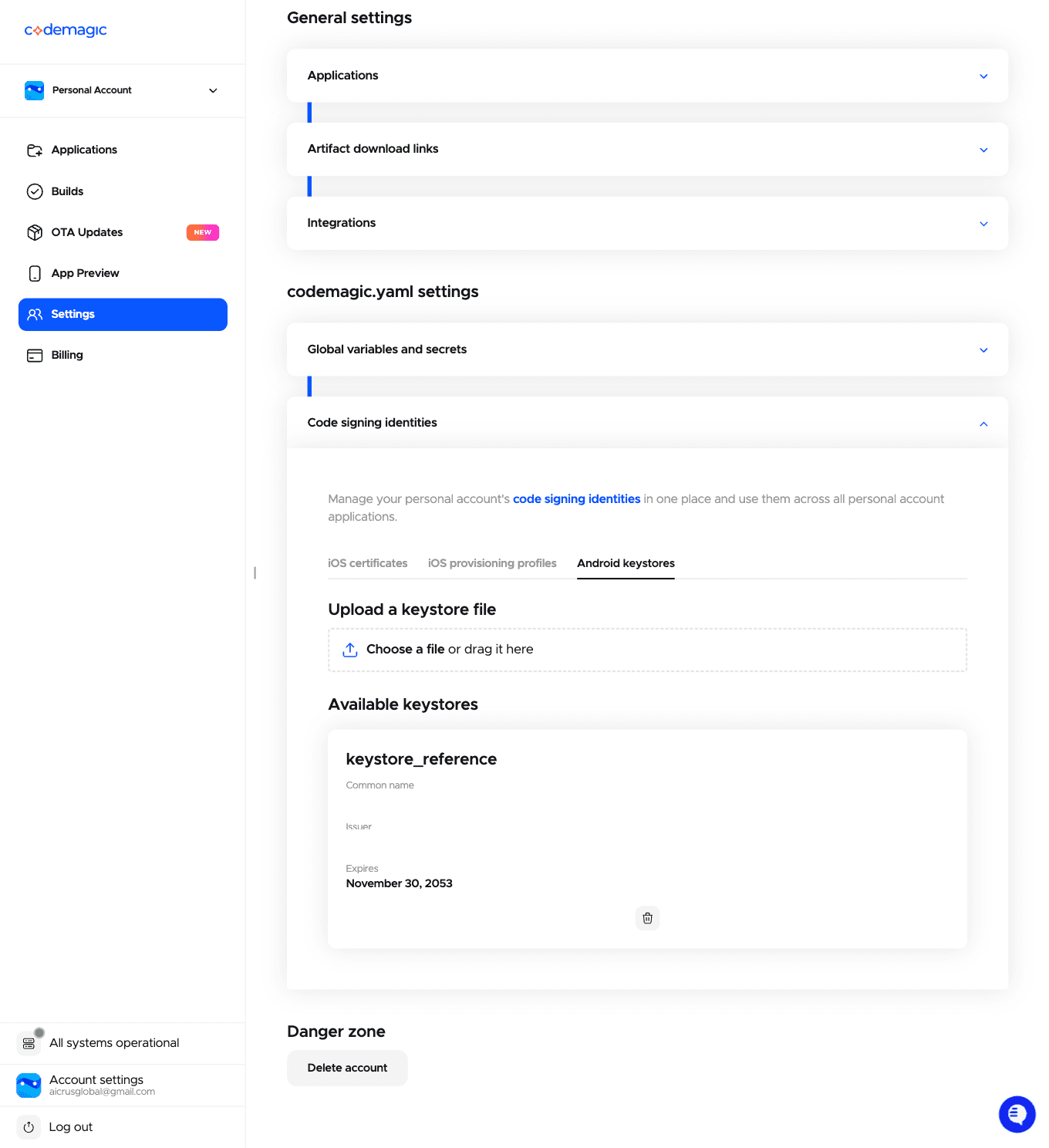
Task: Open the Personal Account dropdown chevron
Action: (213, 90)
